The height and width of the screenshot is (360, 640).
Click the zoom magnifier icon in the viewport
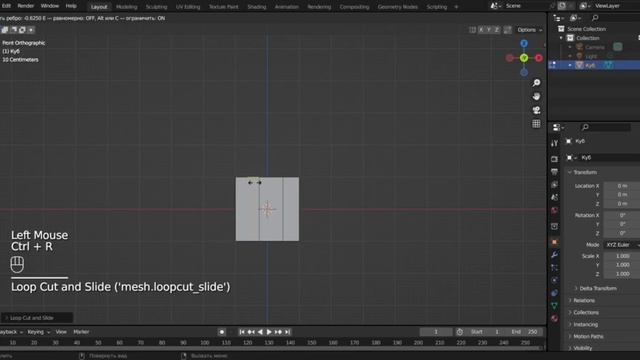pyautogui.click(x=536, y=83)
